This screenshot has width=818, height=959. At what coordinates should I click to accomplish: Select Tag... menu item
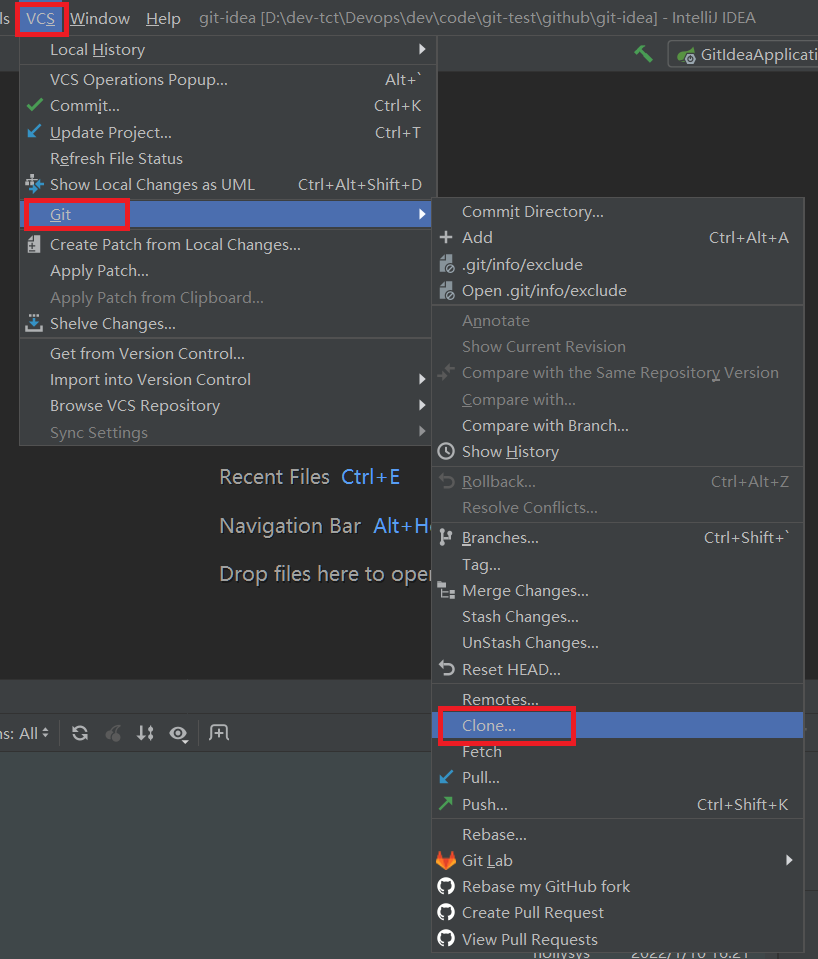(618, 565)
